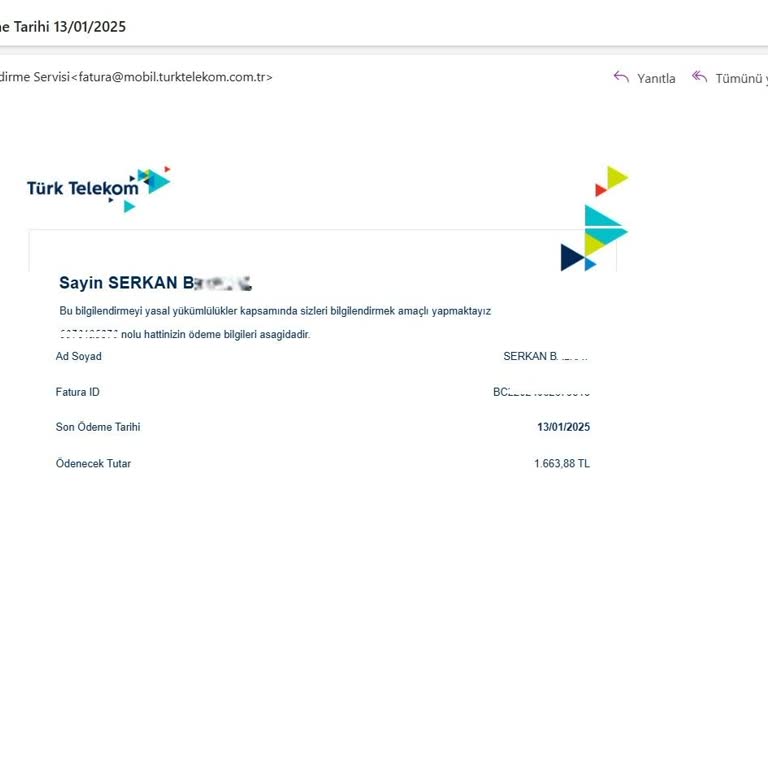Click the Yanıtla reply arrow icon
The width and height of the screenshot is (768, 768).
pos(621,77)
